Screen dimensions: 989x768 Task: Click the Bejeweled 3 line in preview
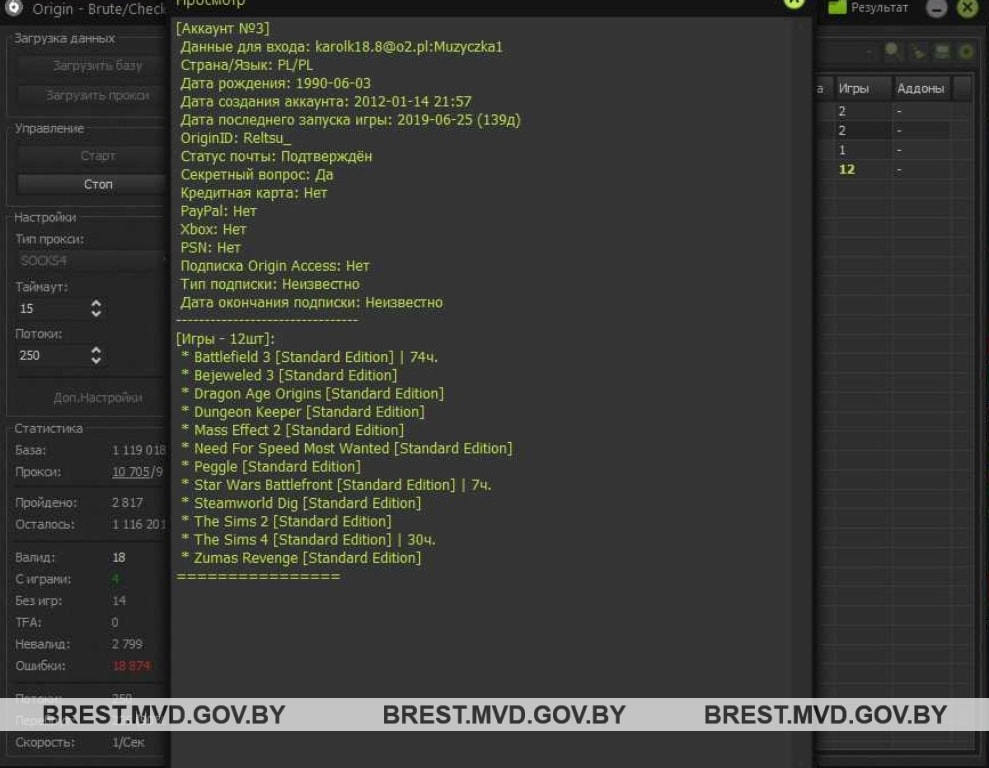[289, 376]
